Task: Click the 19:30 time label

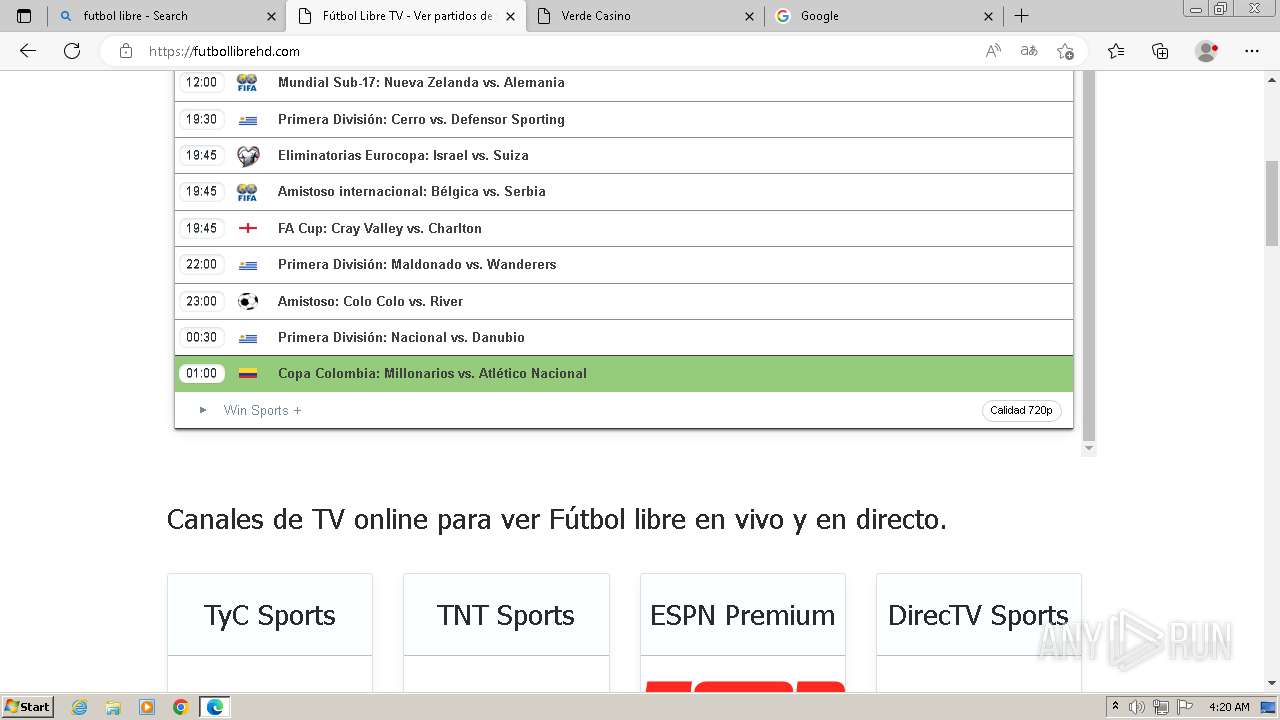Action: (201, 119)
